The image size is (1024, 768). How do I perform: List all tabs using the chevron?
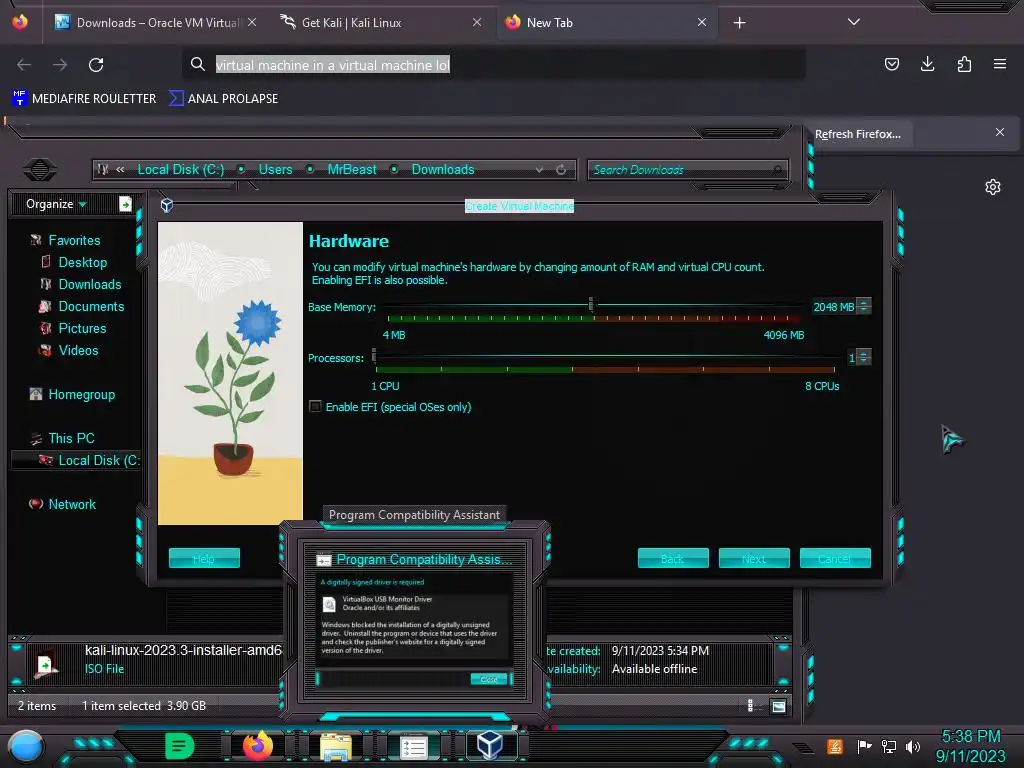[854, 22]
